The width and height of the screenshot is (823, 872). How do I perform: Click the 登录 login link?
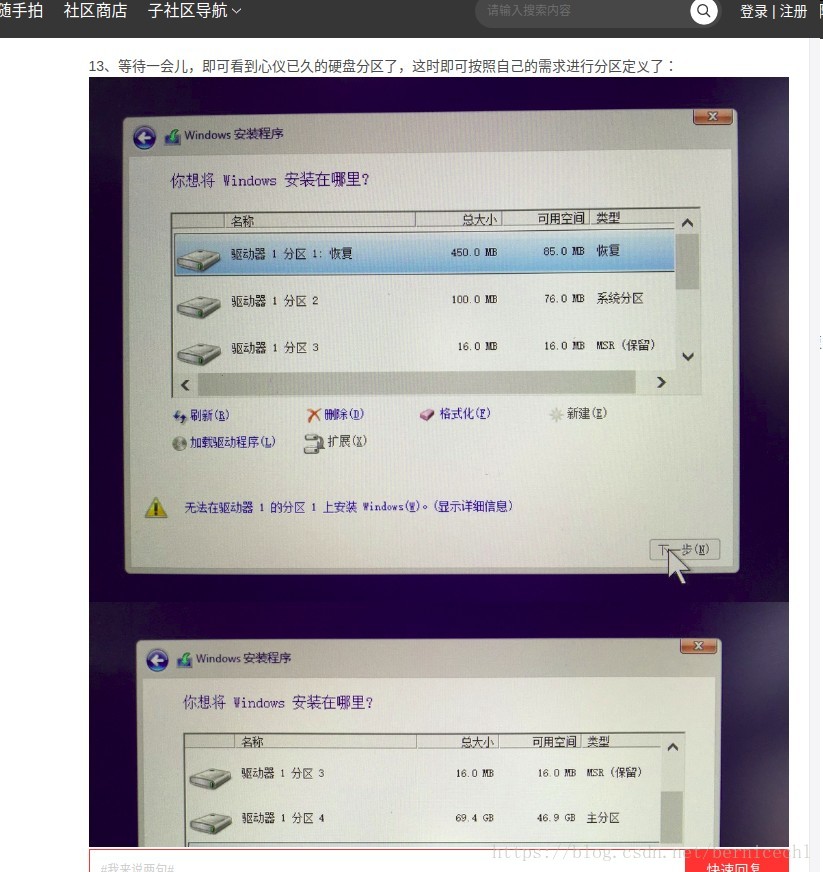click(753, 11)
